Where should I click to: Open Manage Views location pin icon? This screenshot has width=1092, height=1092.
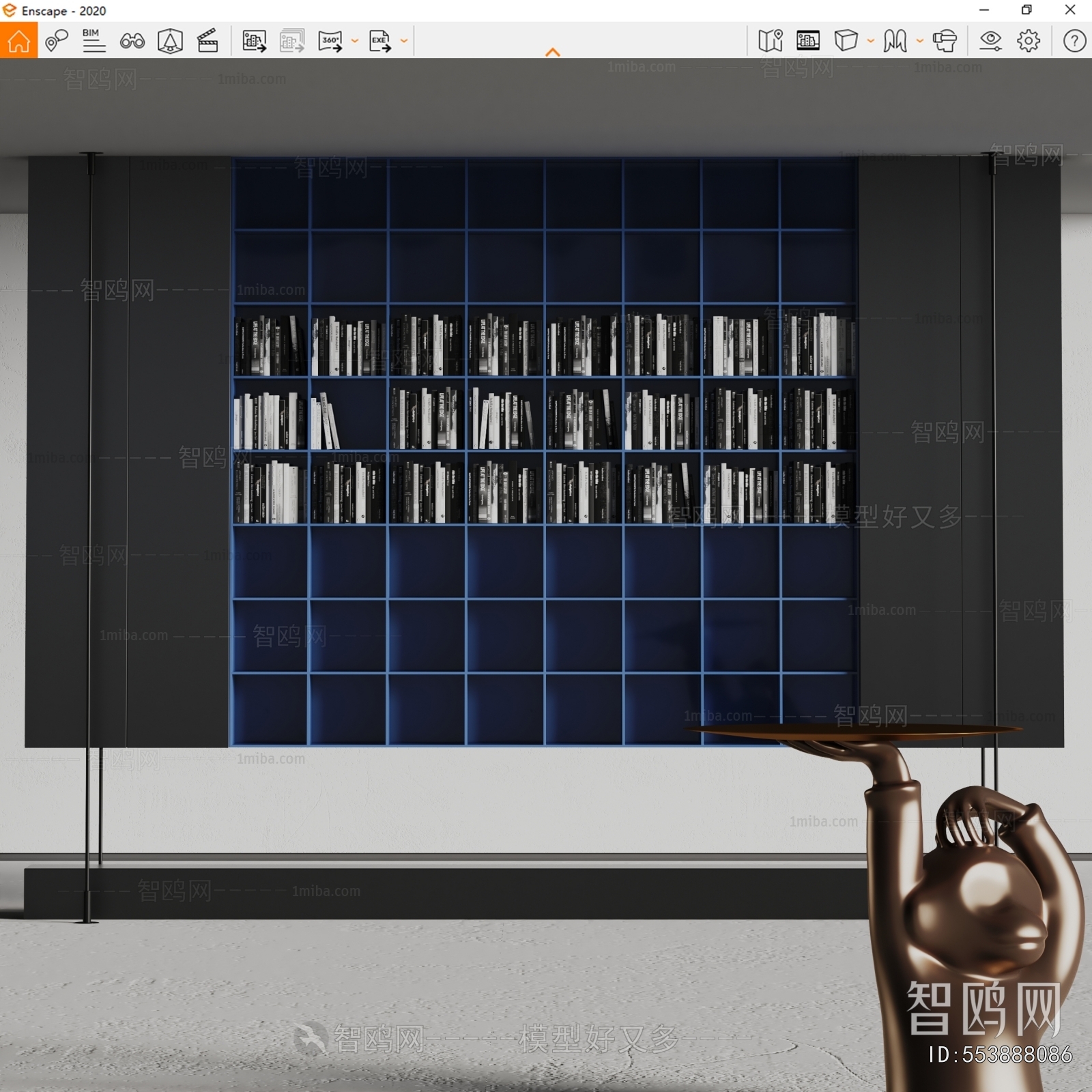click(x=57, y=41)
